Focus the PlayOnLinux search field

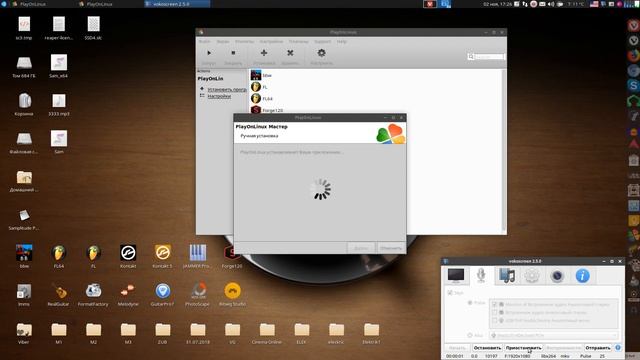point(486,56)
